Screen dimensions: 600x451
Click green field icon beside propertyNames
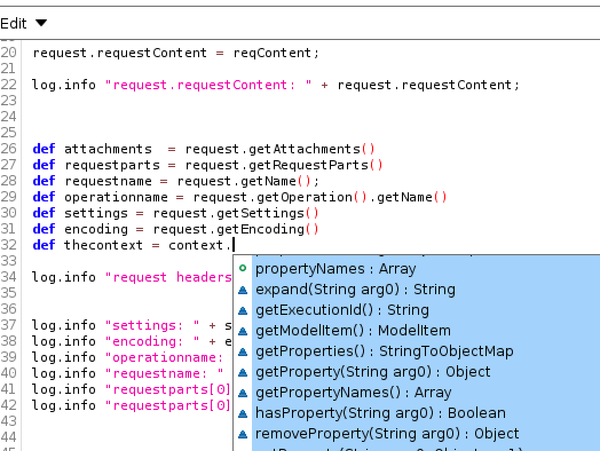tap(243, 269)
